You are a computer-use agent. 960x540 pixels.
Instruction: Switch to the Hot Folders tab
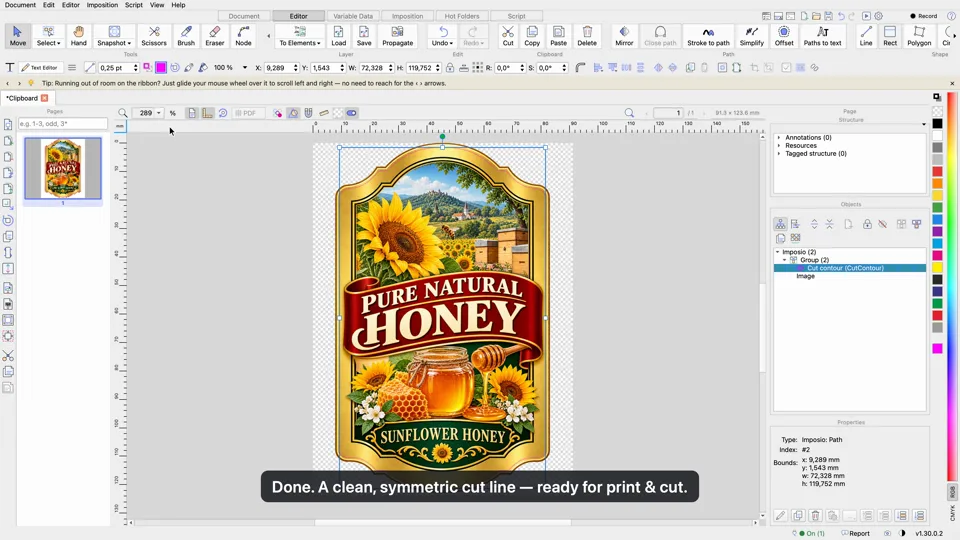coord(462,16)
